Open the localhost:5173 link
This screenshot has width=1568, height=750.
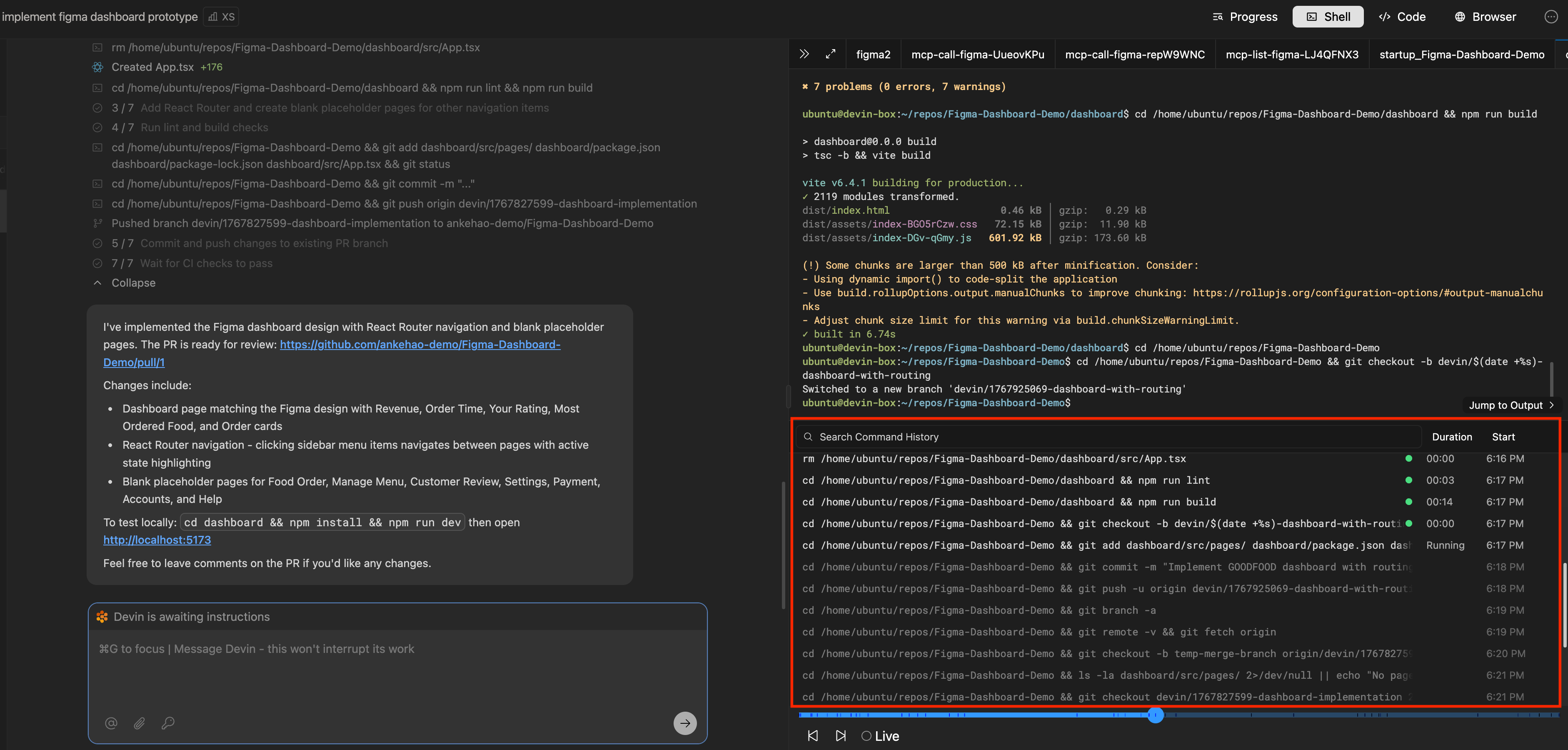click(x=157, y=540)
